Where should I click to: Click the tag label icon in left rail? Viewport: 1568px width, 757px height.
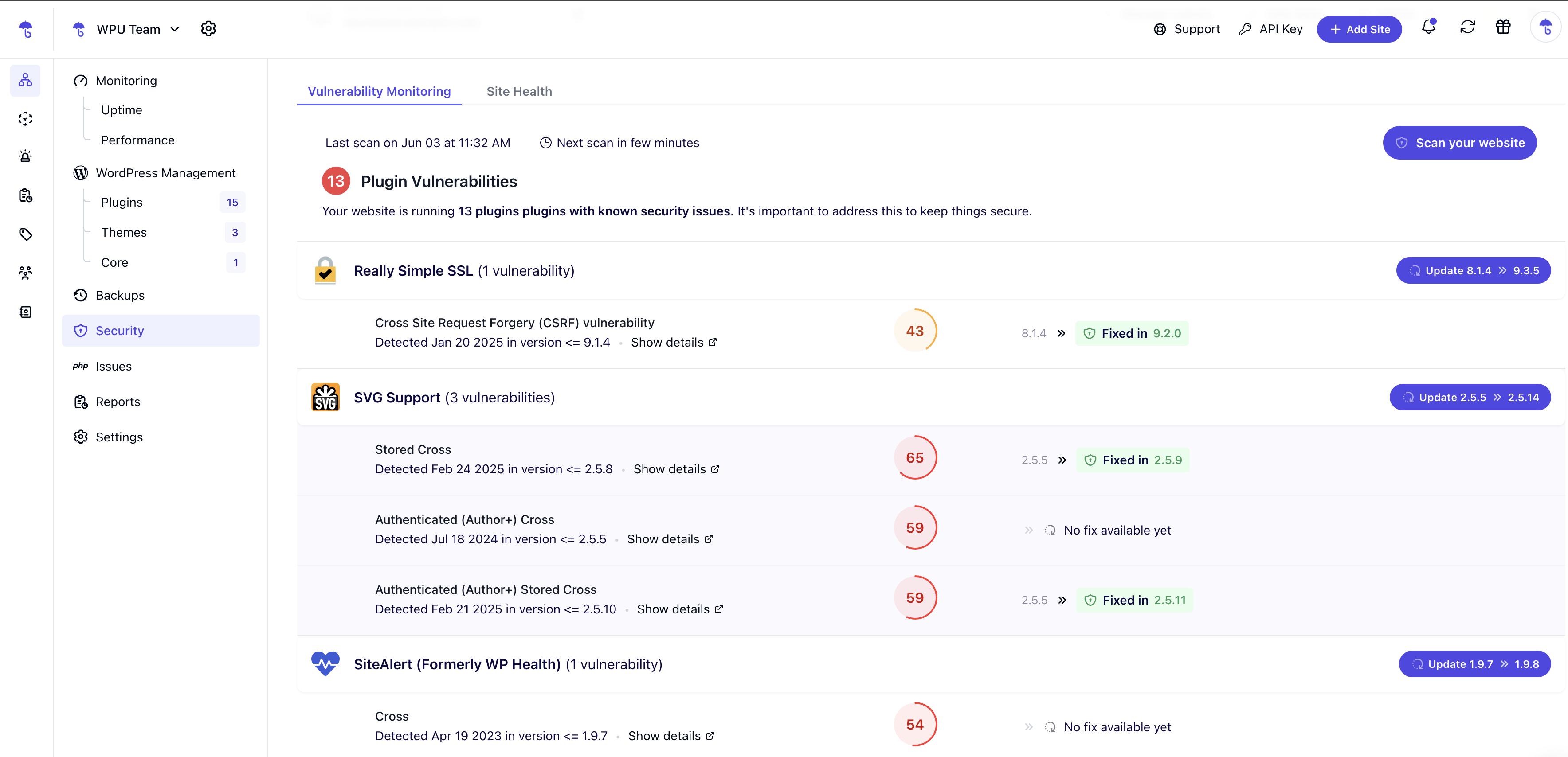(25, 234)
